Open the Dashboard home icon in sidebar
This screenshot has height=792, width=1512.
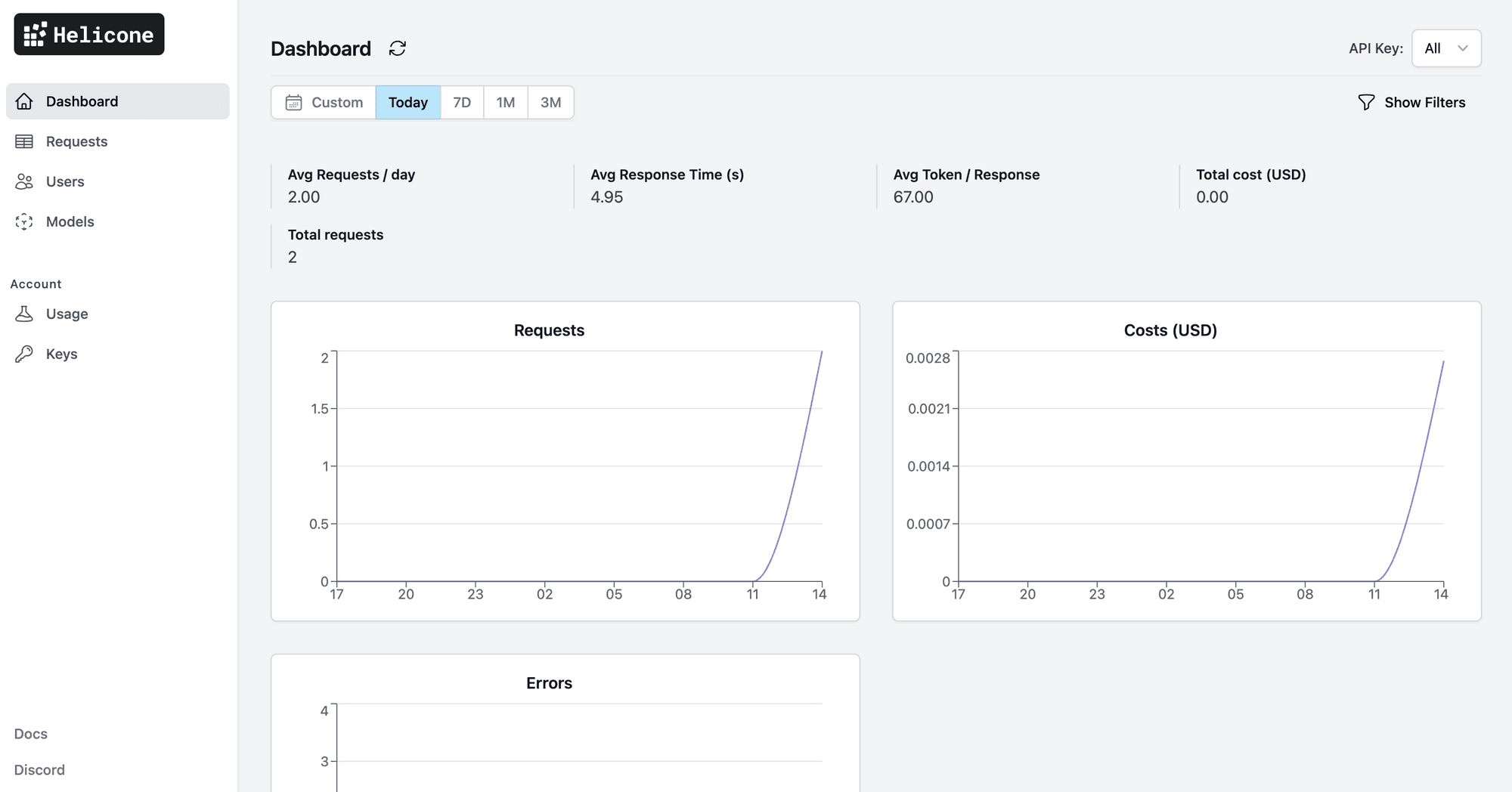coord(25,101)
